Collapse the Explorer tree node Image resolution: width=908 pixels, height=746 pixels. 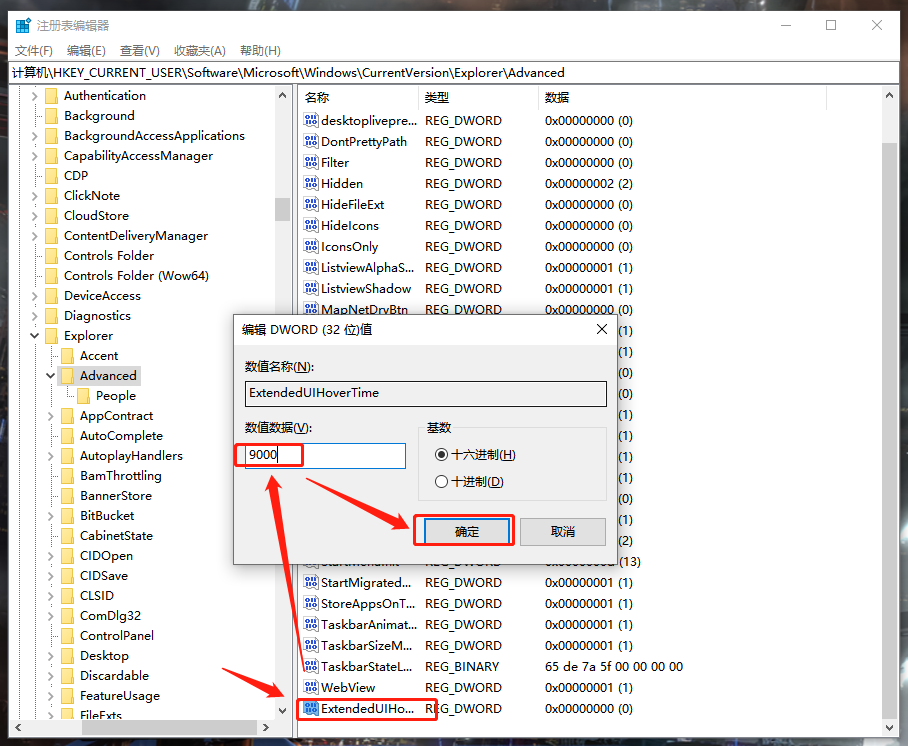click(35, 335)
